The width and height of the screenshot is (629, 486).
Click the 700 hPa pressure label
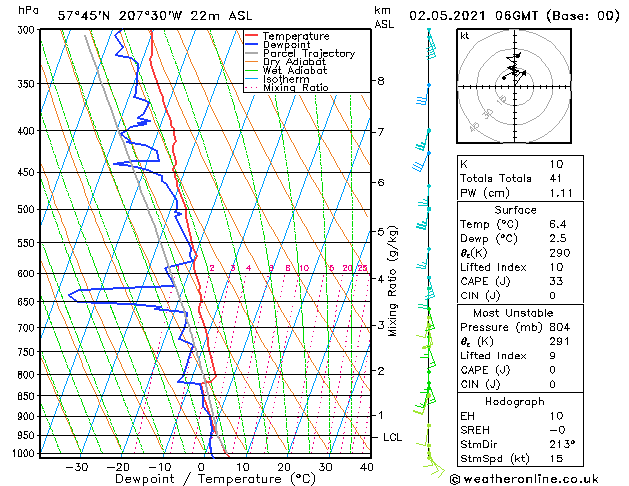[28, 328]
